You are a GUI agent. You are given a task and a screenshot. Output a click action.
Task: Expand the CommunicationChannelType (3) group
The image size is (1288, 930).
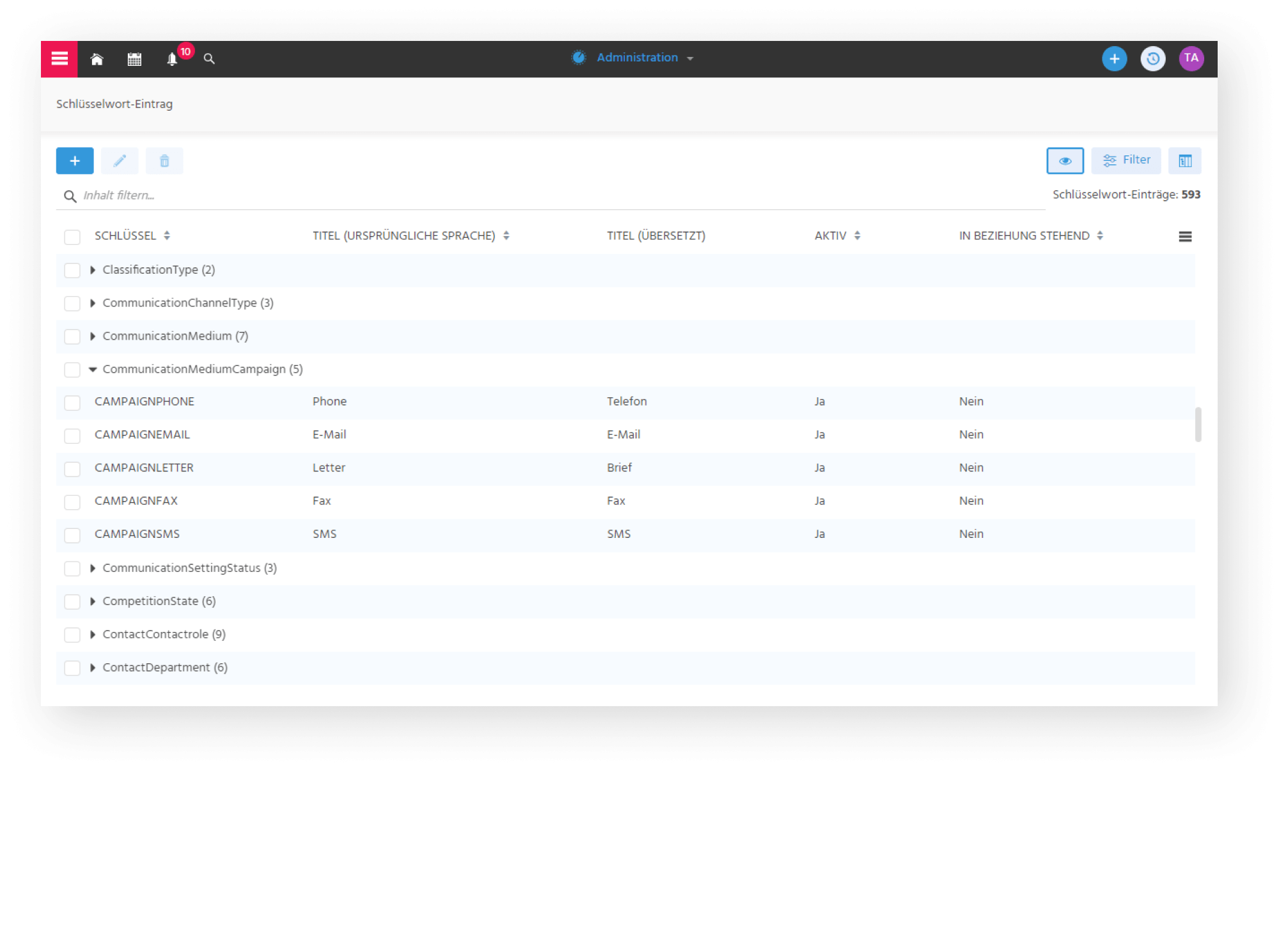pos(93,303)
